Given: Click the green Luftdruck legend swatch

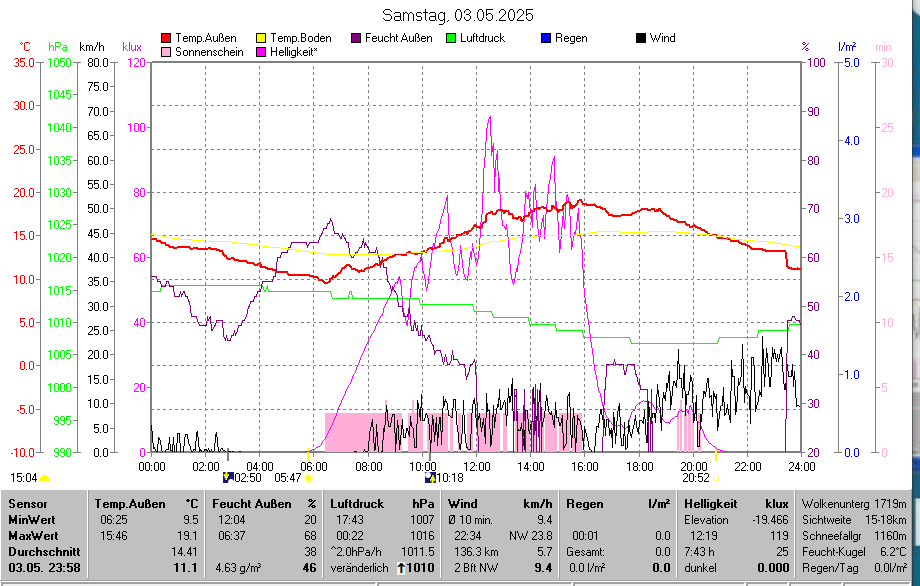Looking at the screenshot, I should [x=451, y=38].
